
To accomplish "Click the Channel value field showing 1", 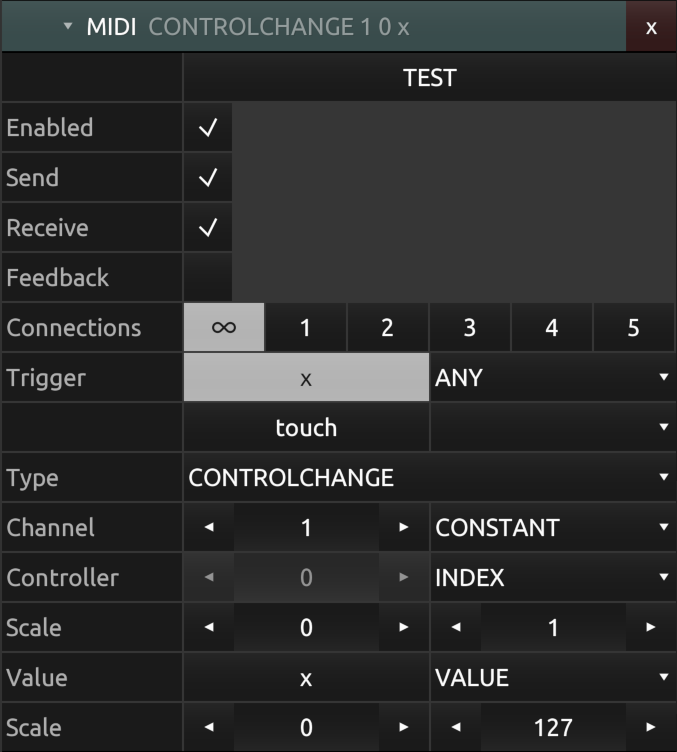I will click(306, 527).
